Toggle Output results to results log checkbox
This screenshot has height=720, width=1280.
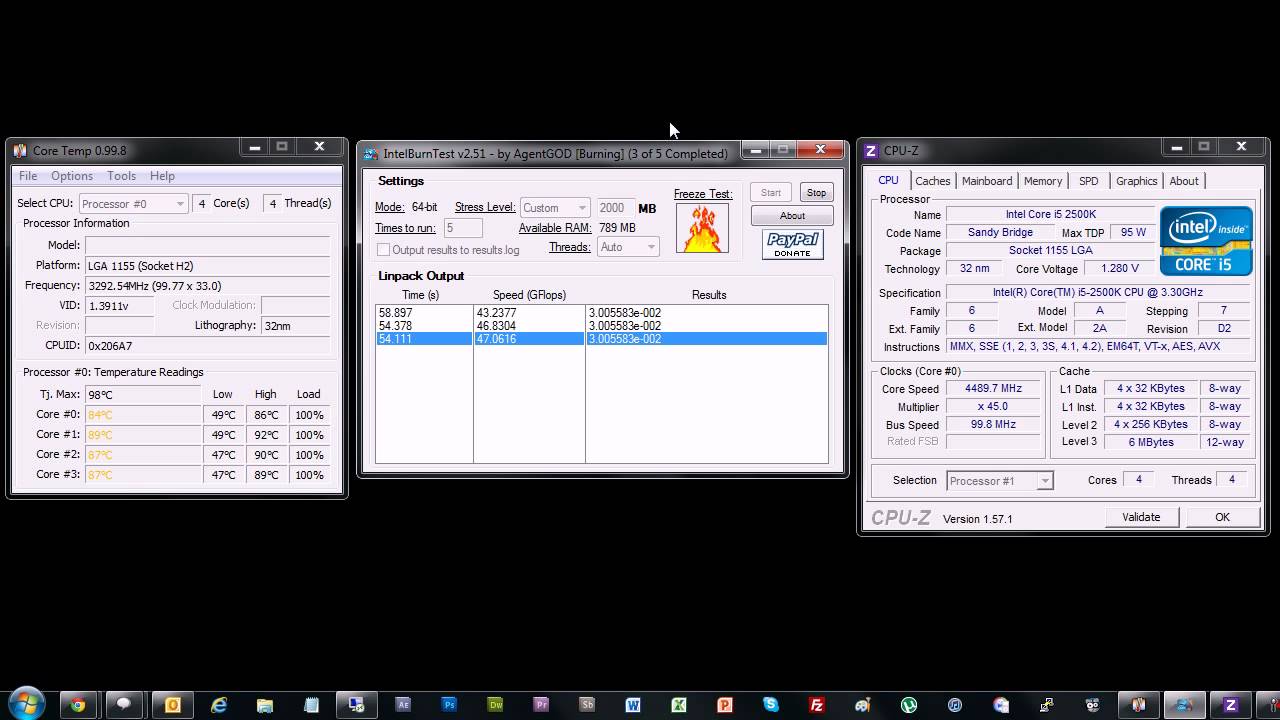pos(383,249)
